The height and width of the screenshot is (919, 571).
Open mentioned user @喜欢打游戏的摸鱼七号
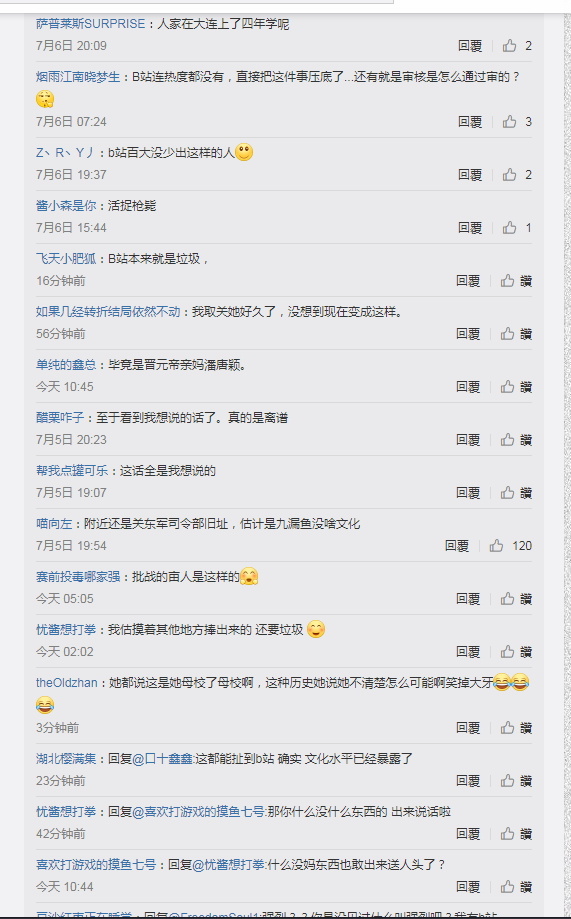point(198,812)
